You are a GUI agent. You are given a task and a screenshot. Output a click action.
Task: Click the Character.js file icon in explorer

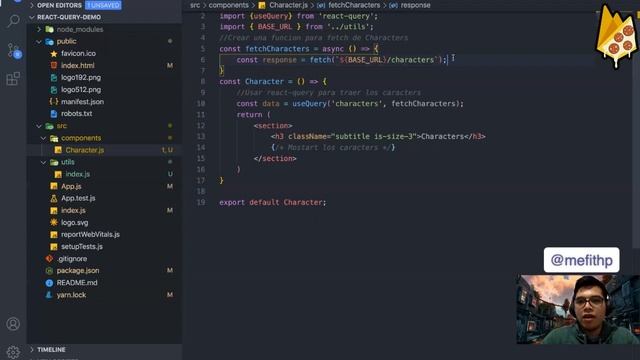(x=58, y=150)
